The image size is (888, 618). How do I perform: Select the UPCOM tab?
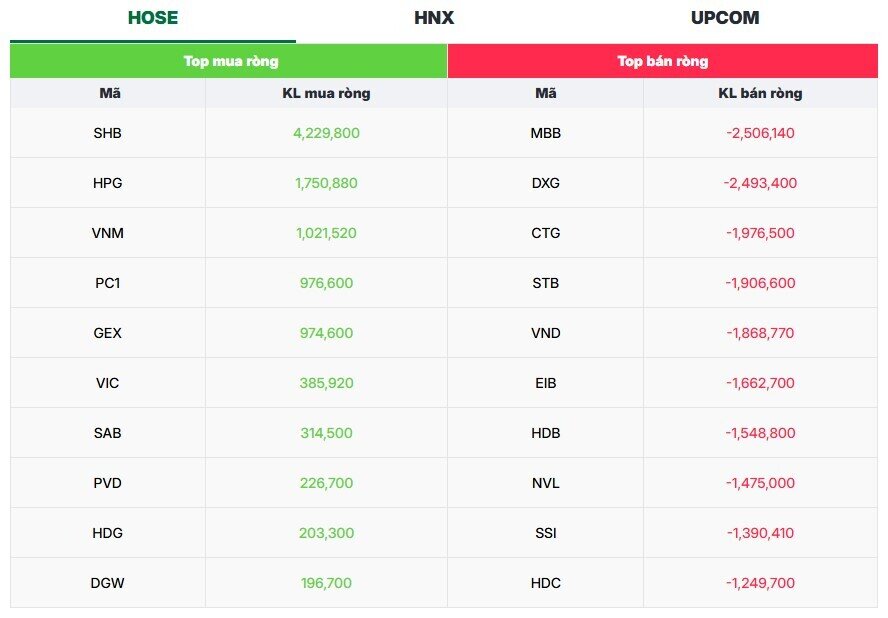(724, 18)
